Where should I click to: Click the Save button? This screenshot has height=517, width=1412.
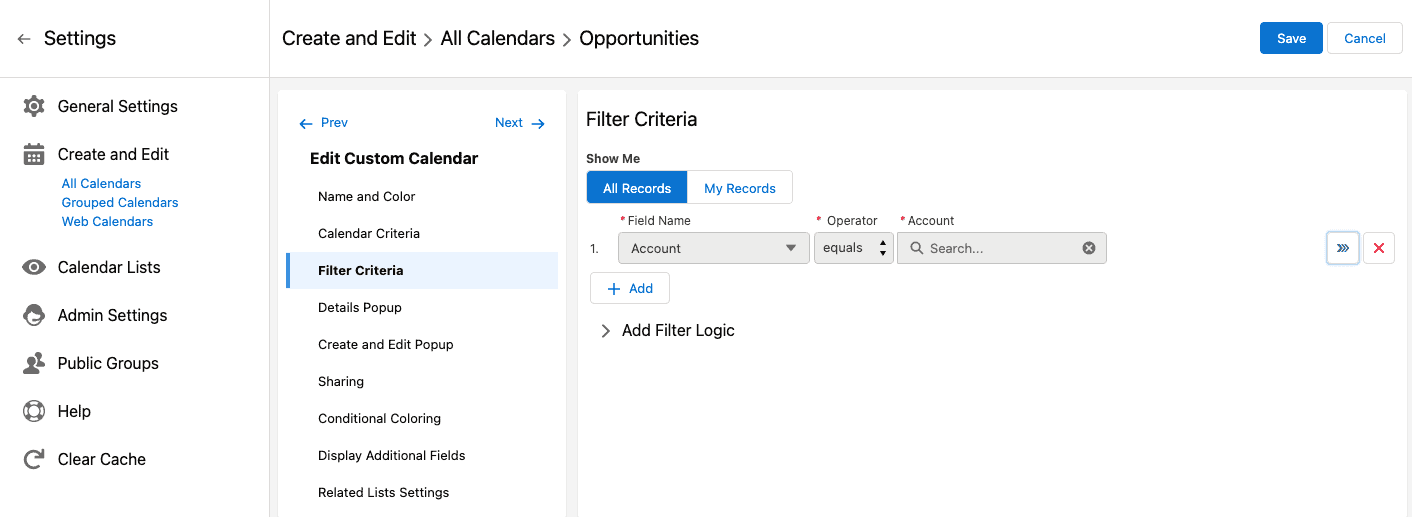pyautogui.click(x=1291, y=38)
